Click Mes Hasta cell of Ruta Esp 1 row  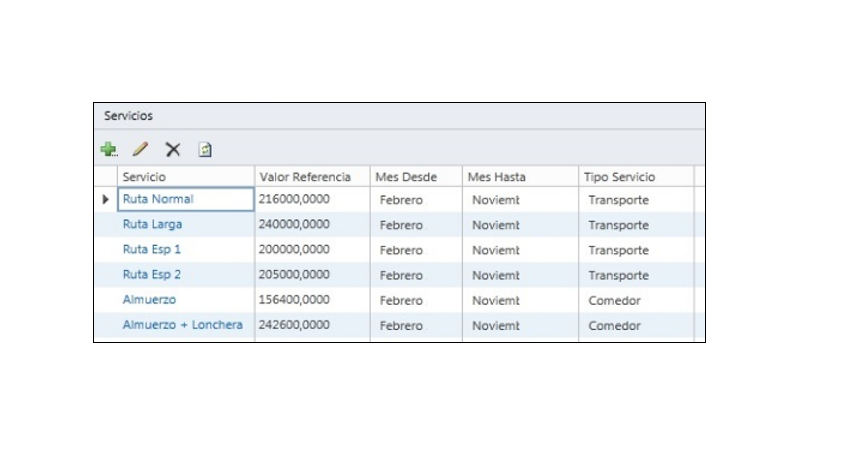(x=520, y=249)
